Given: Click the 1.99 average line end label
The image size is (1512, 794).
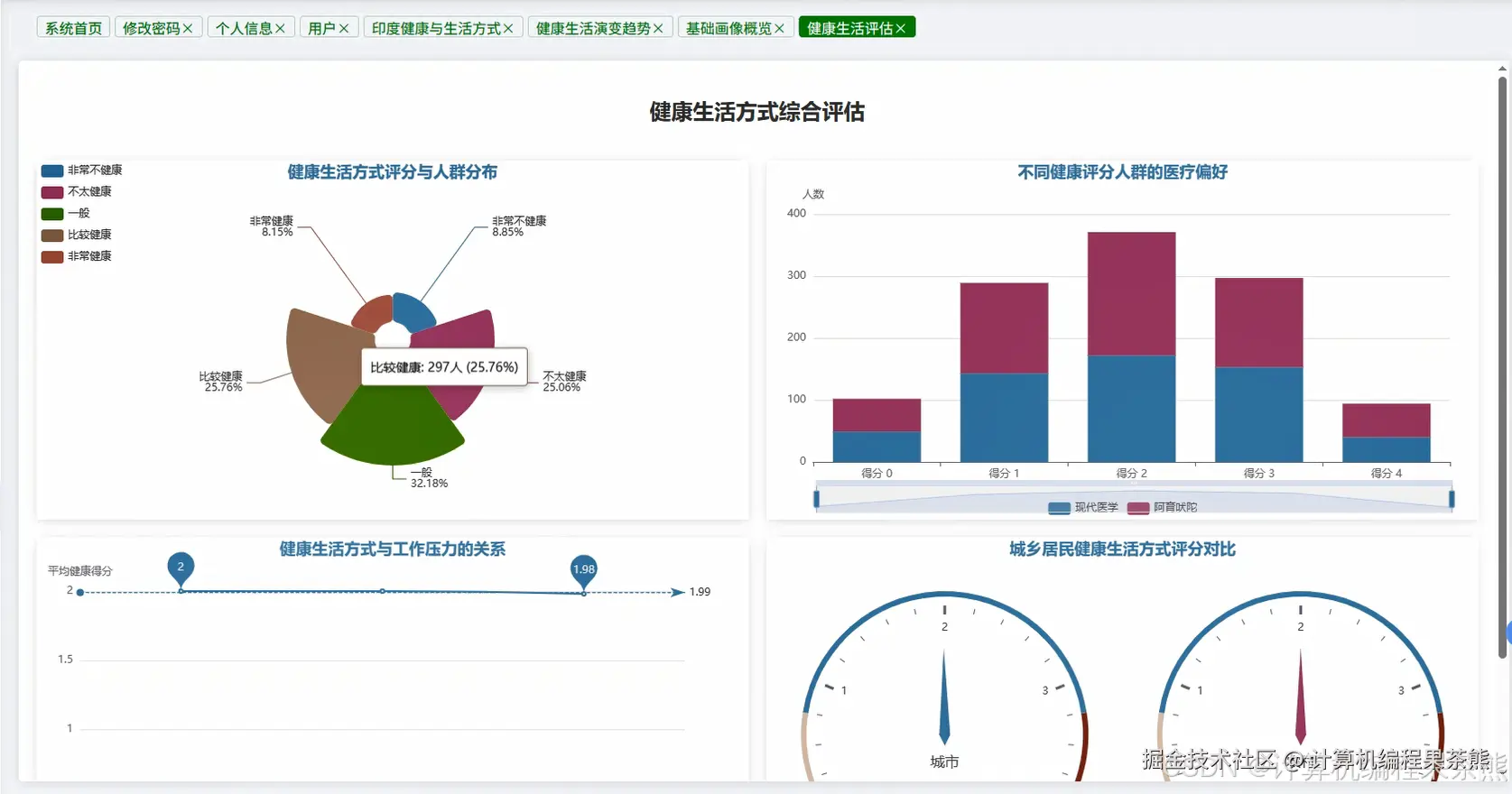Looking at the screenshot, I should pyautogui.click(x=700, y=592).
